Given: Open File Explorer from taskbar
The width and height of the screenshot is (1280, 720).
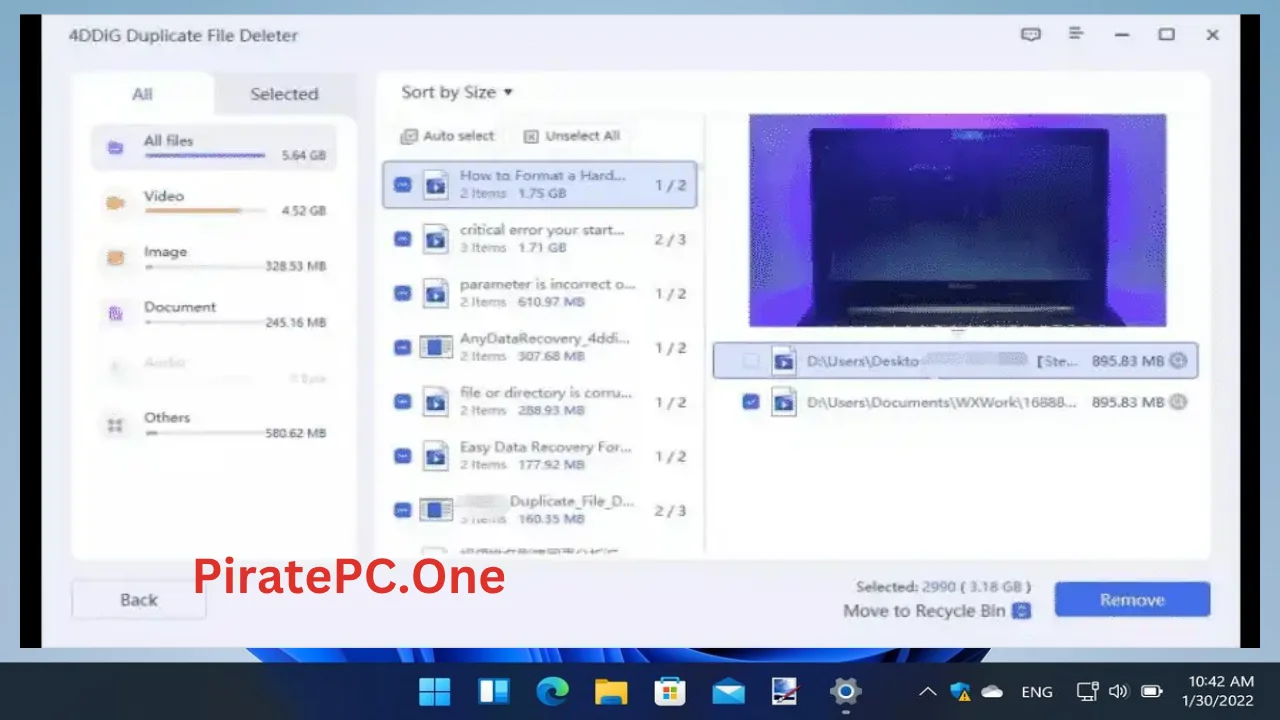Looking at the screenshot, I should pos(611,691).
